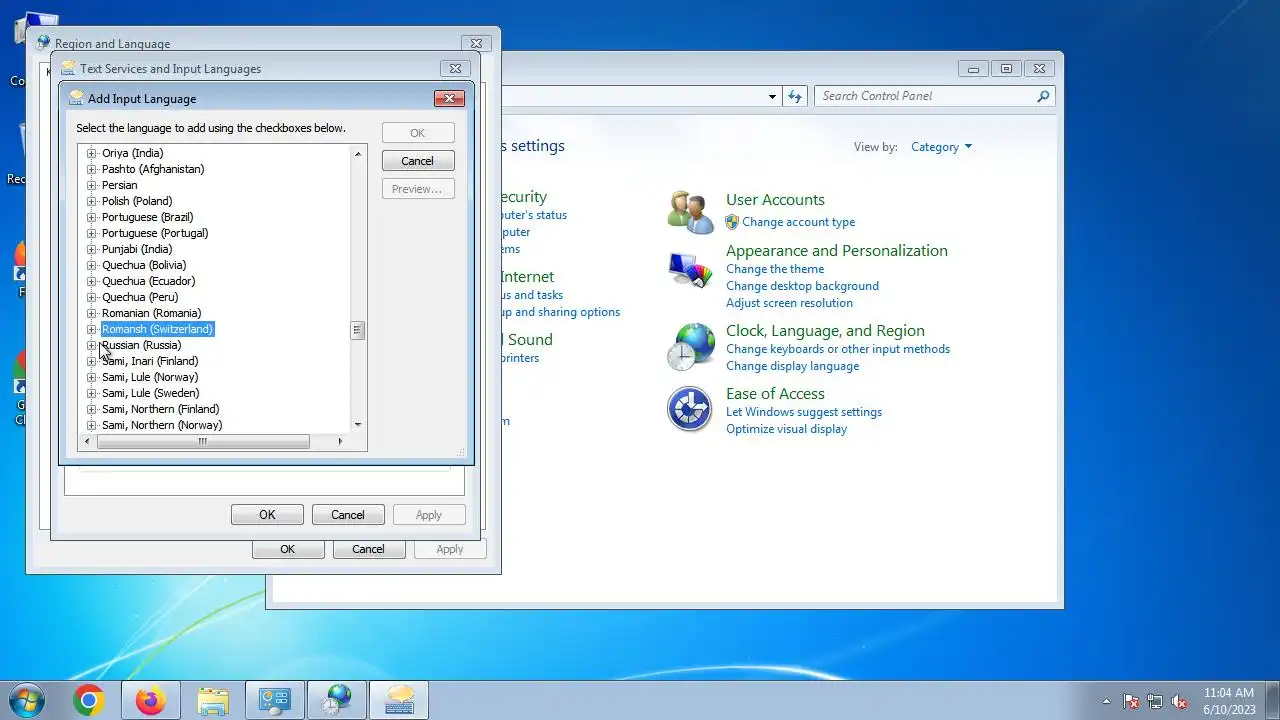Open User Accounts category link

775,200
